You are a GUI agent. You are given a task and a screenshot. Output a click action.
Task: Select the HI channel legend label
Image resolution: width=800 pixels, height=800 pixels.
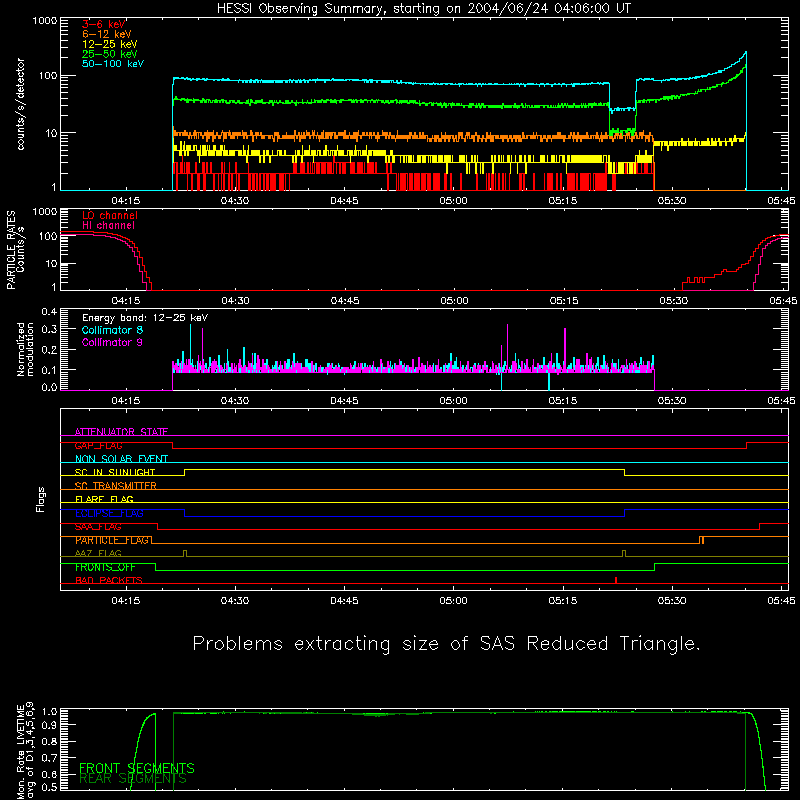[108, 226]
